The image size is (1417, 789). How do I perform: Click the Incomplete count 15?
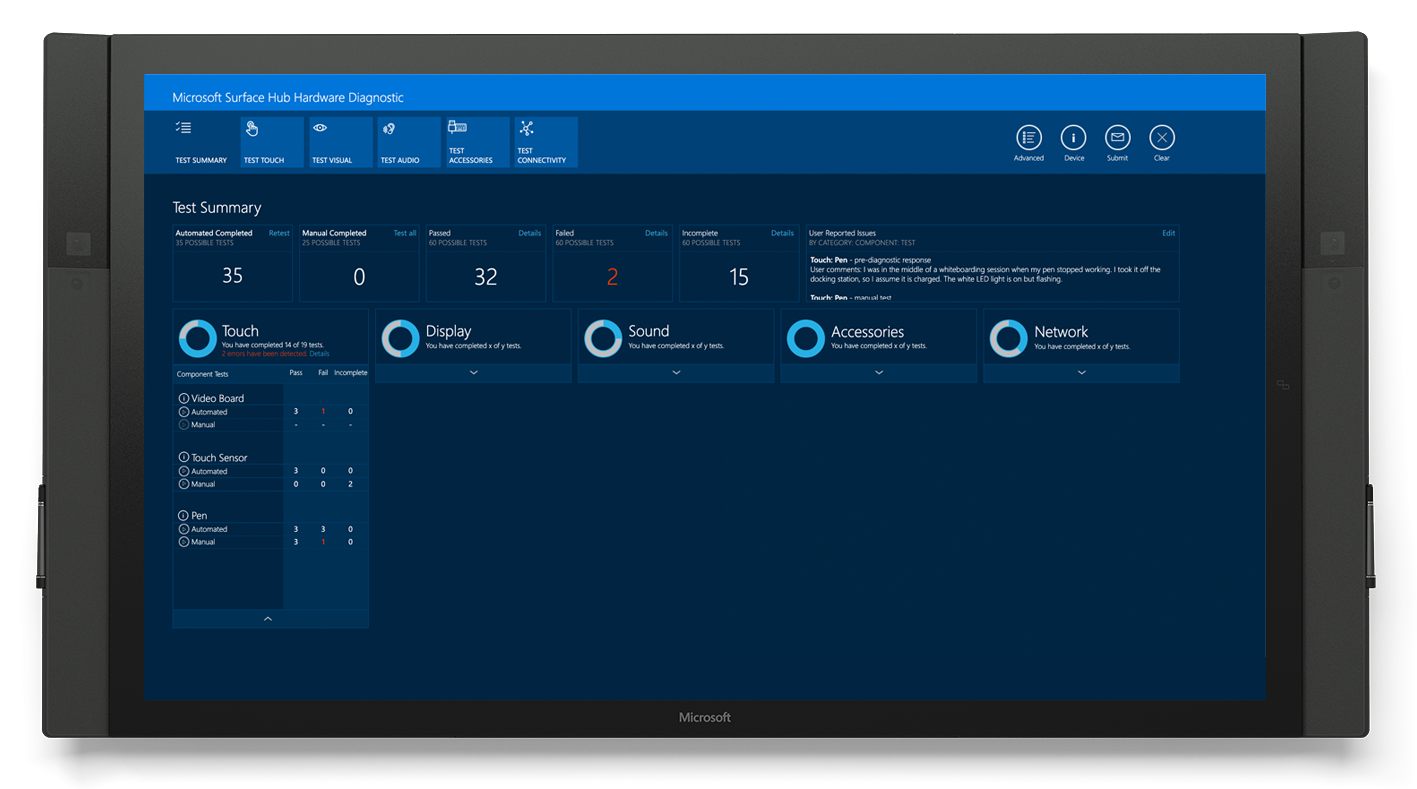(739, 277)
